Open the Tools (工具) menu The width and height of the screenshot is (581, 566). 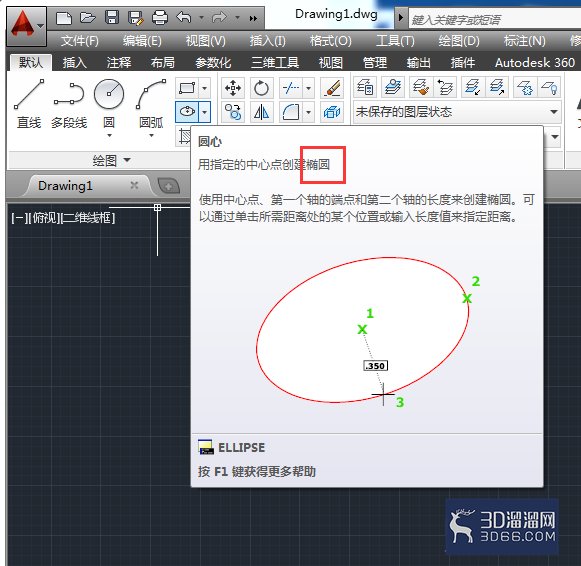click(x=395, y=40)
